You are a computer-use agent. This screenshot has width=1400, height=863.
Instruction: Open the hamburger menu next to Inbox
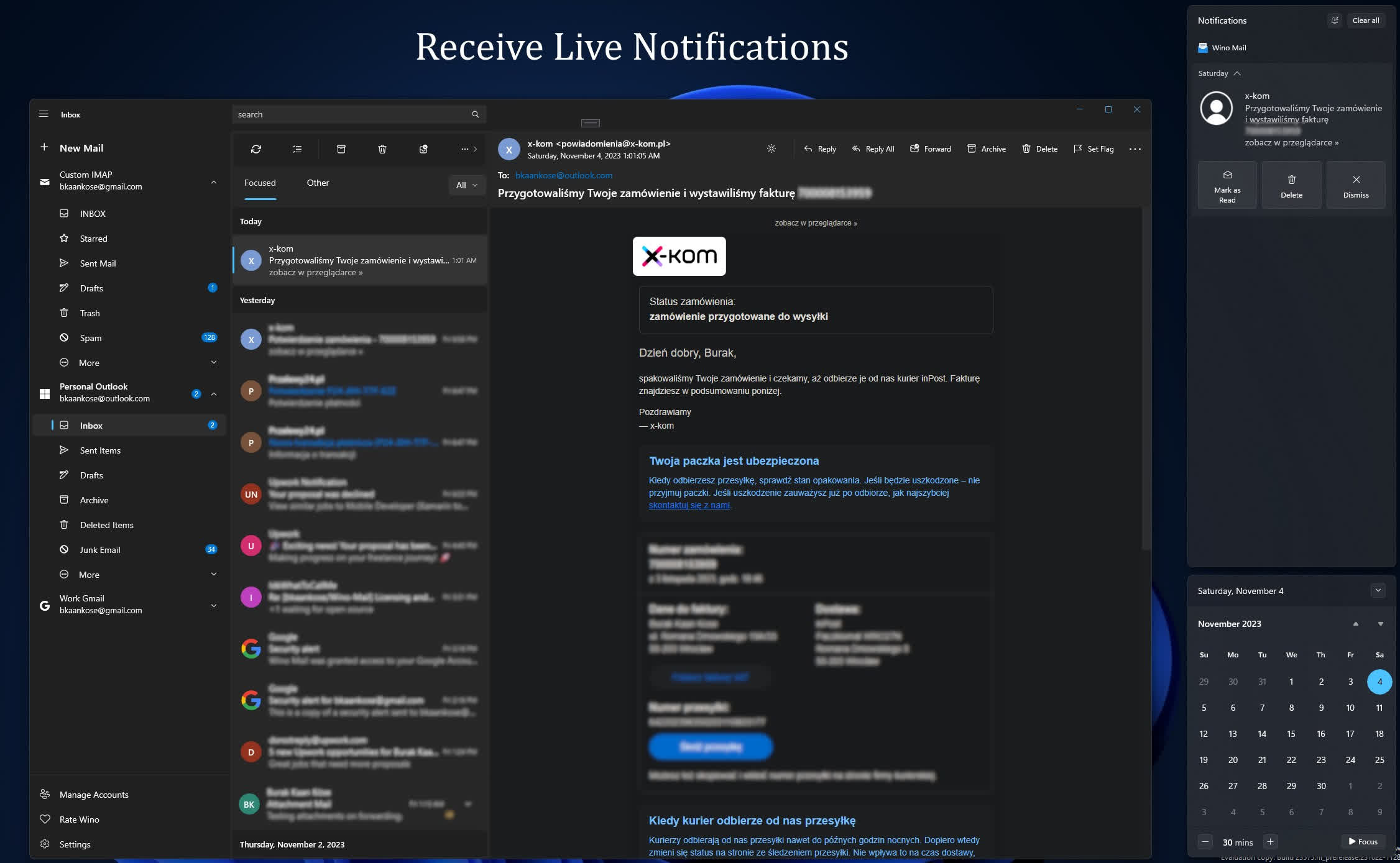pos(44,114)
